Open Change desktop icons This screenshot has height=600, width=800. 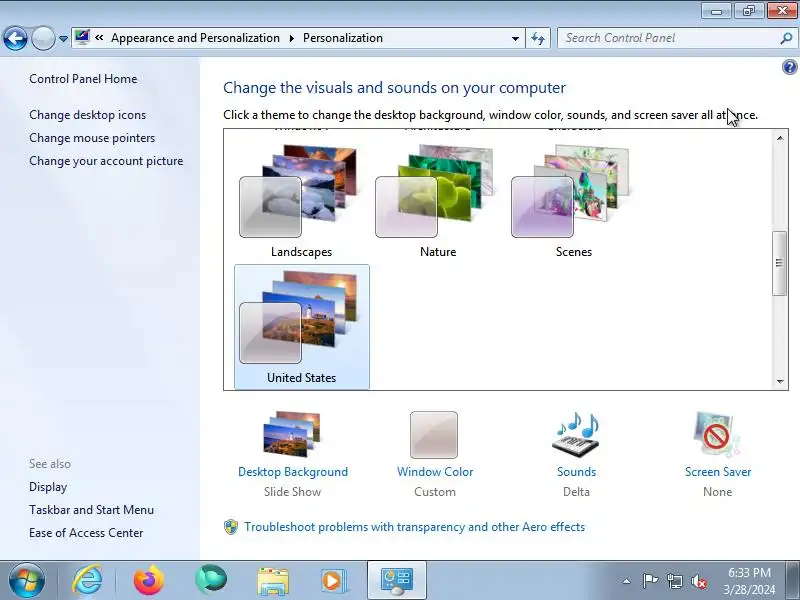tap(87, 115)
